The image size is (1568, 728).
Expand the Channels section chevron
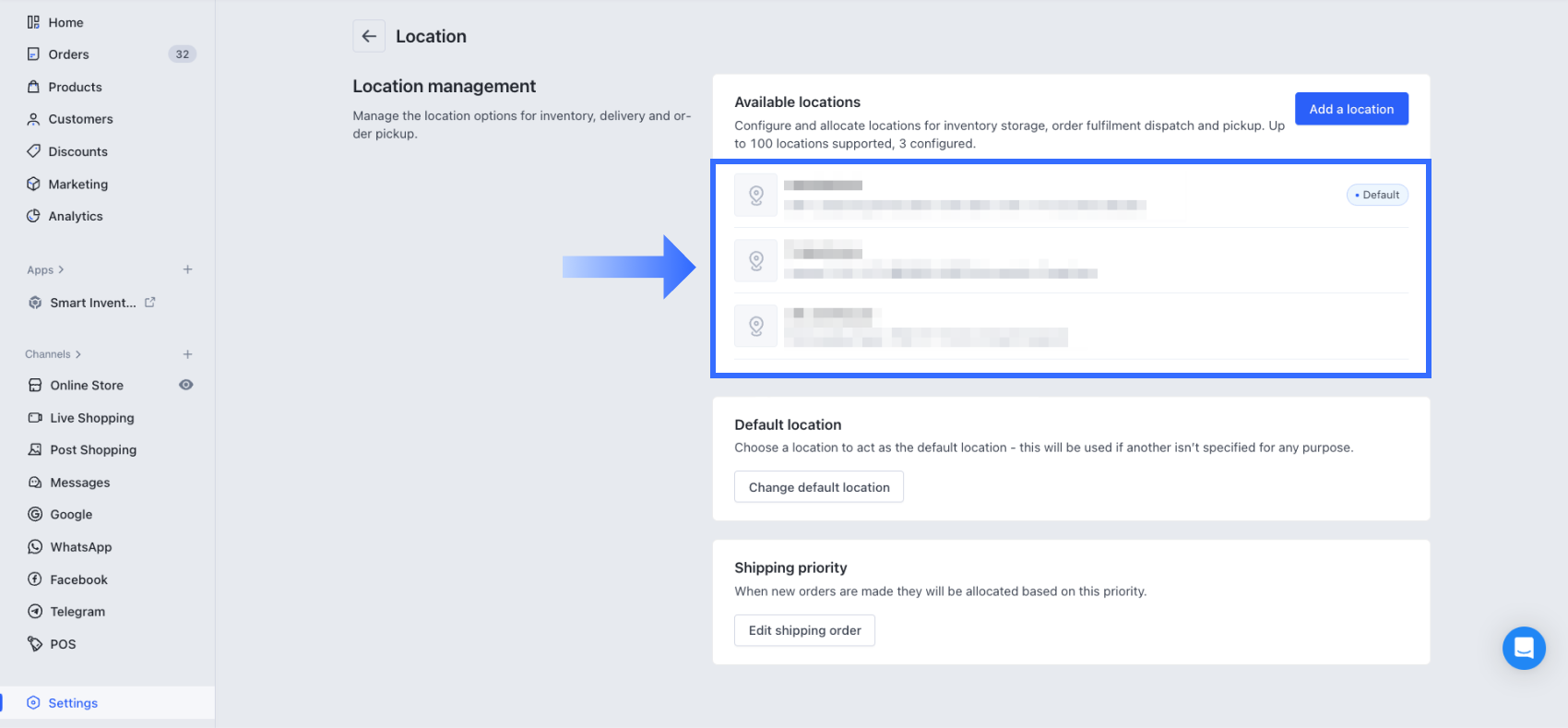(x=78, y=354)
